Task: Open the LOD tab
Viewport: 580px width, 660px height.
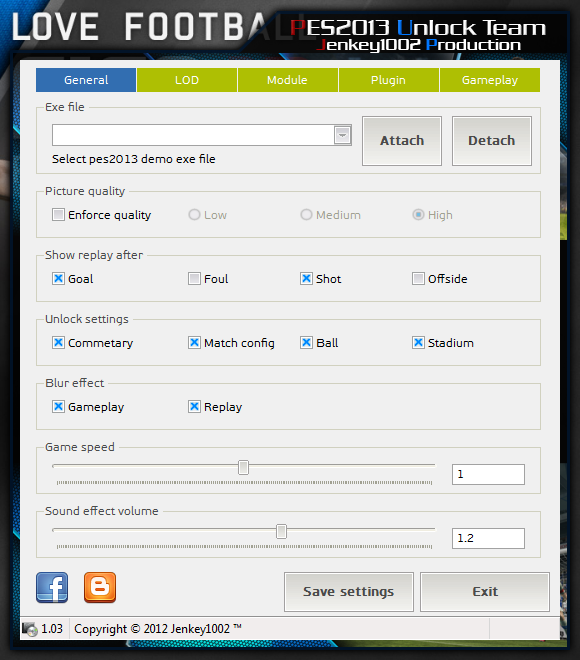Action: pyautogui.click(x=187, y=80)
